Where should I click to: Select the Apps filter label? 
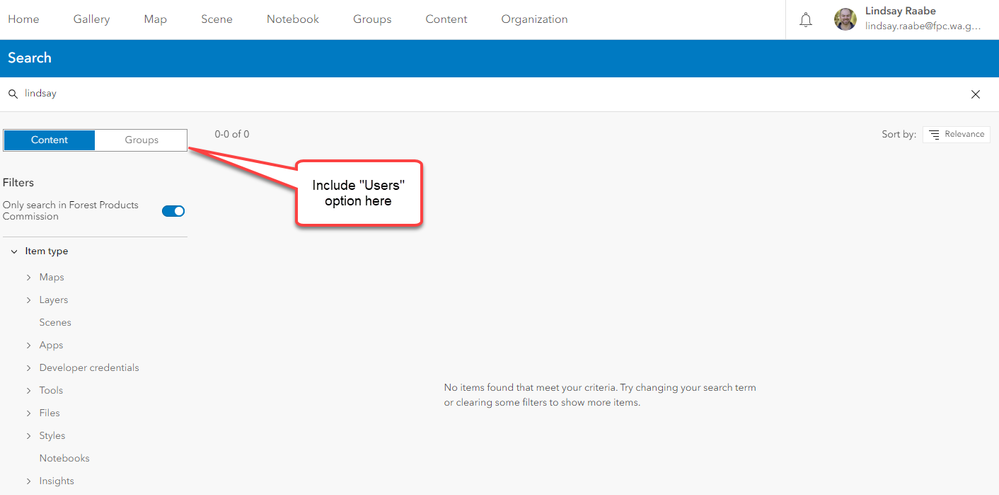coord(51,345)
